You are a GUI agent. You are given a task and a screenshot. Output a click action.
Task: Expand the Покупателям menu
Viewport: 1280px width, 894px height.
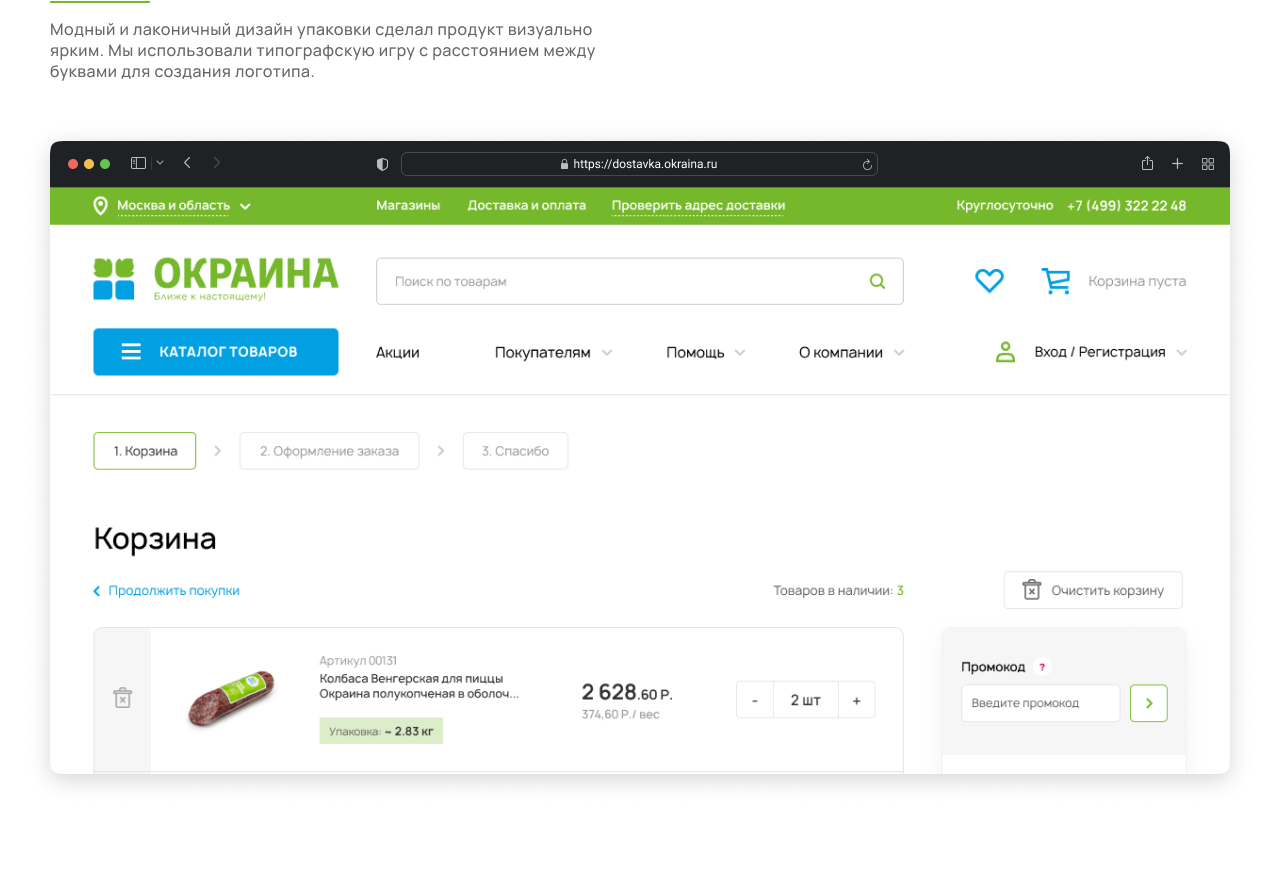tap(553, 352)
